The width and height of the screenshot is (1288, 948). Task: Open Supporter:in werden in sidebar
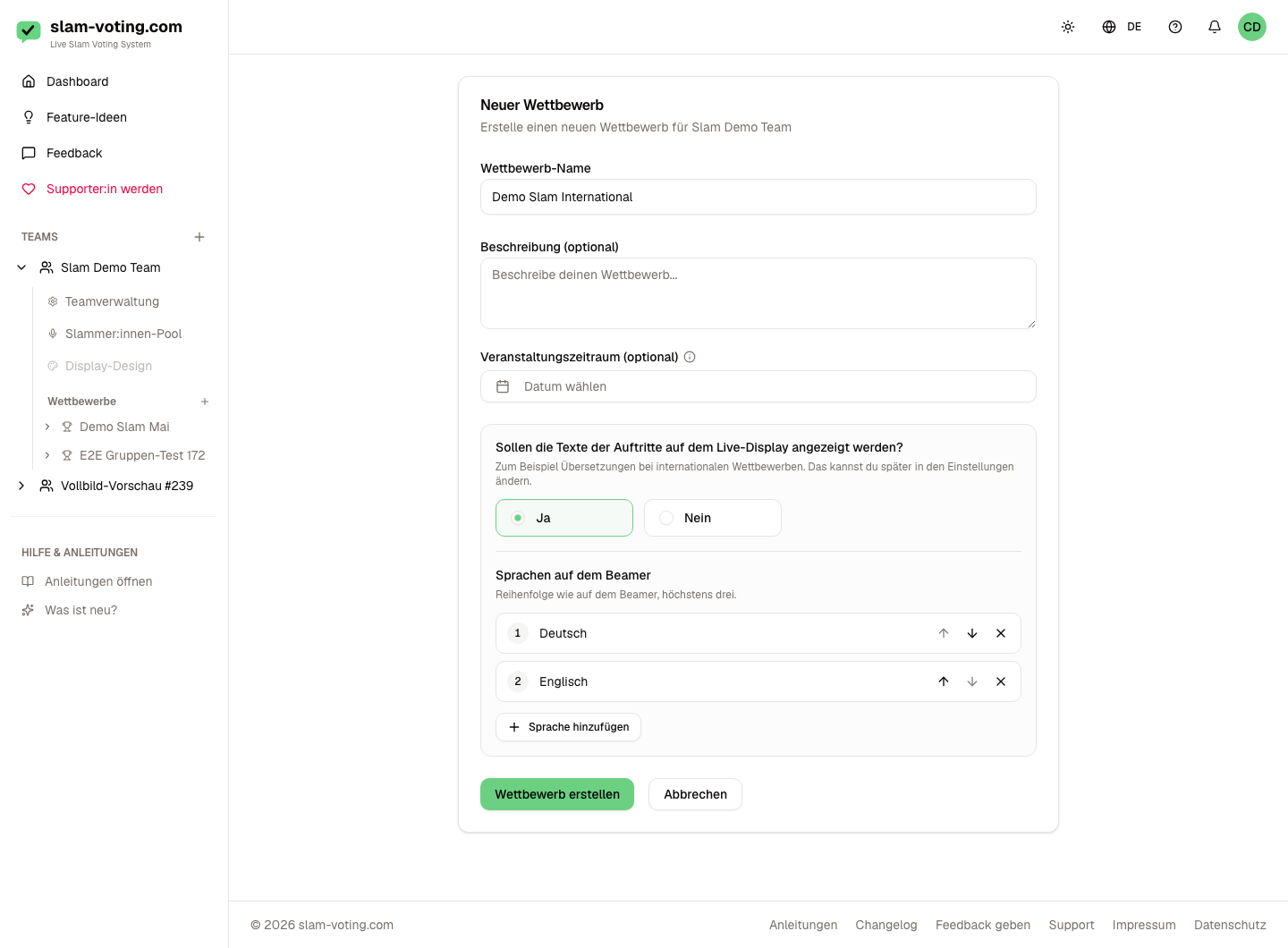114,189
